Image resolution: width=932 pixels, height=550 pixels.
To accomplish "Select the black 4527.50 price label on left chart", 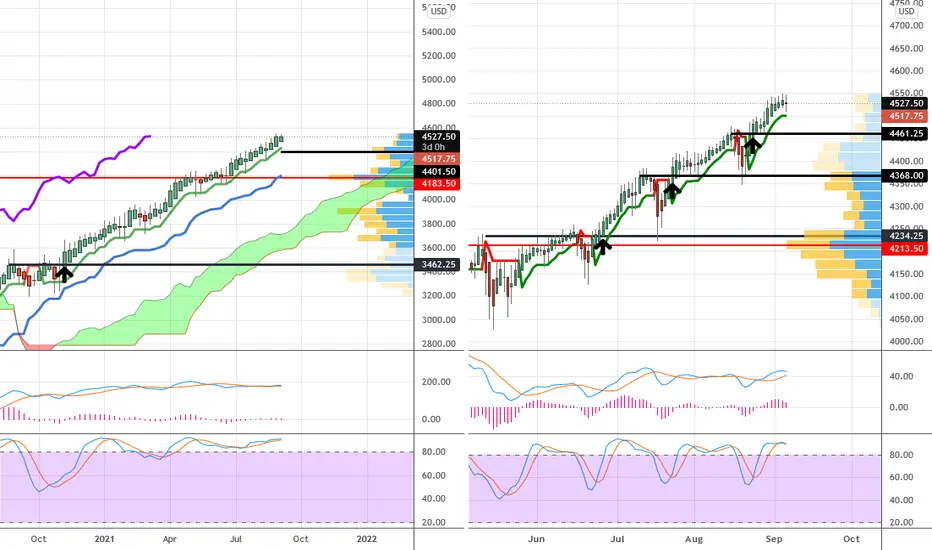I will click(x=438, y=137).
